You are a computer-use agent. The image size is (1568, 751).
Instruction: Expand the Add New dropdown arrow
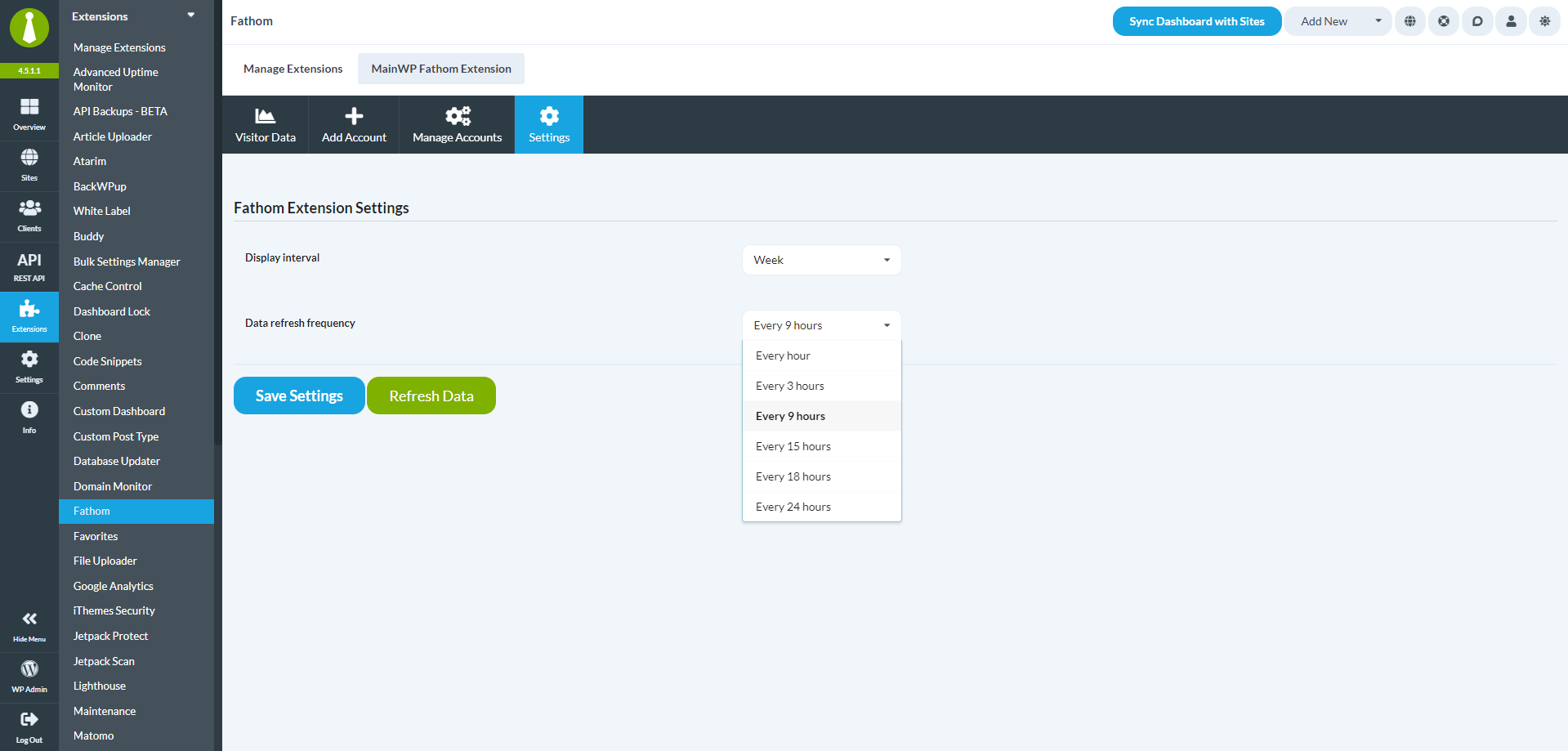1378,21
